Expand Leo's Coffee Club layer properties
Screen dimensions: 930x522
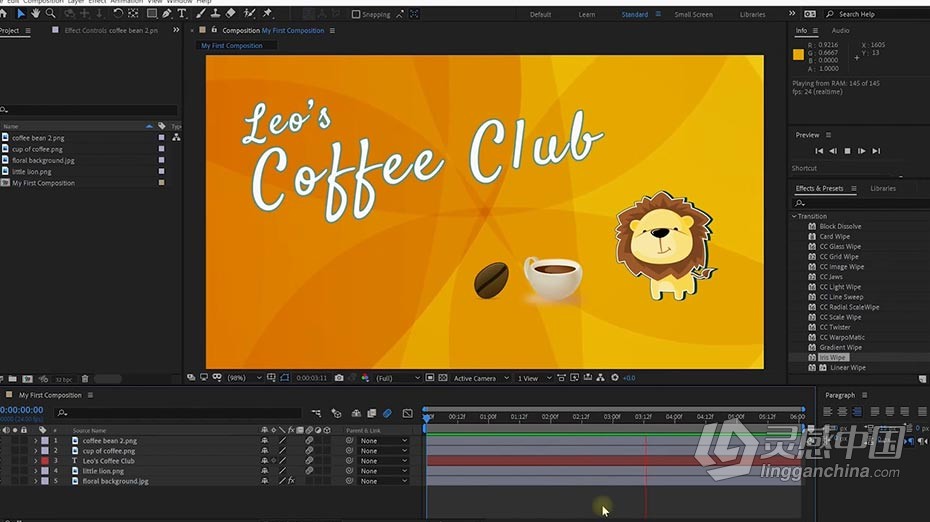point(36,461)
